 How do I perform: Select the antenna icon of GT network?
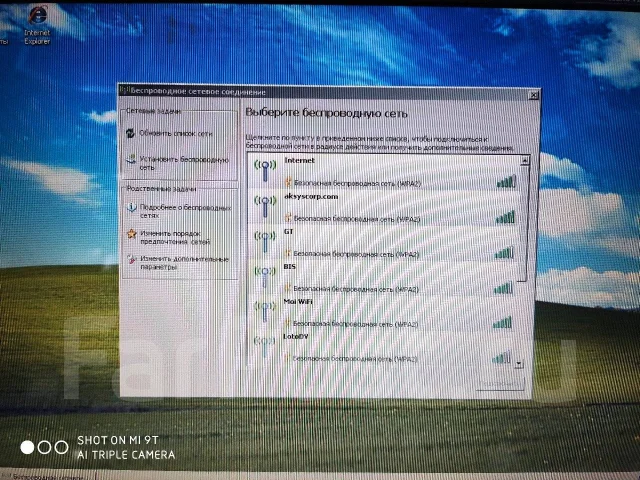tap(265, 241)
